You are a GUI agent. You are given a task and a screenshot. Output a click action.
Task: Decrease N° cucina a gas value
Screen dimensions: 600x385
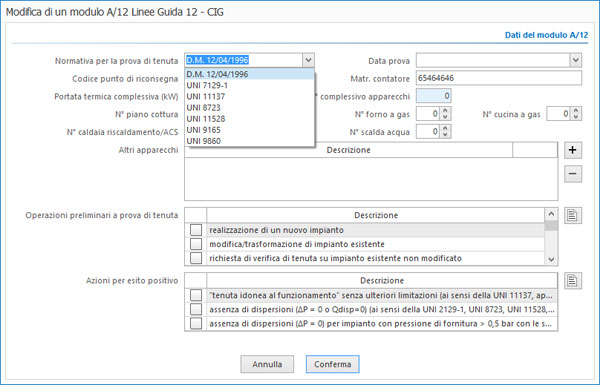click(576, 117)
